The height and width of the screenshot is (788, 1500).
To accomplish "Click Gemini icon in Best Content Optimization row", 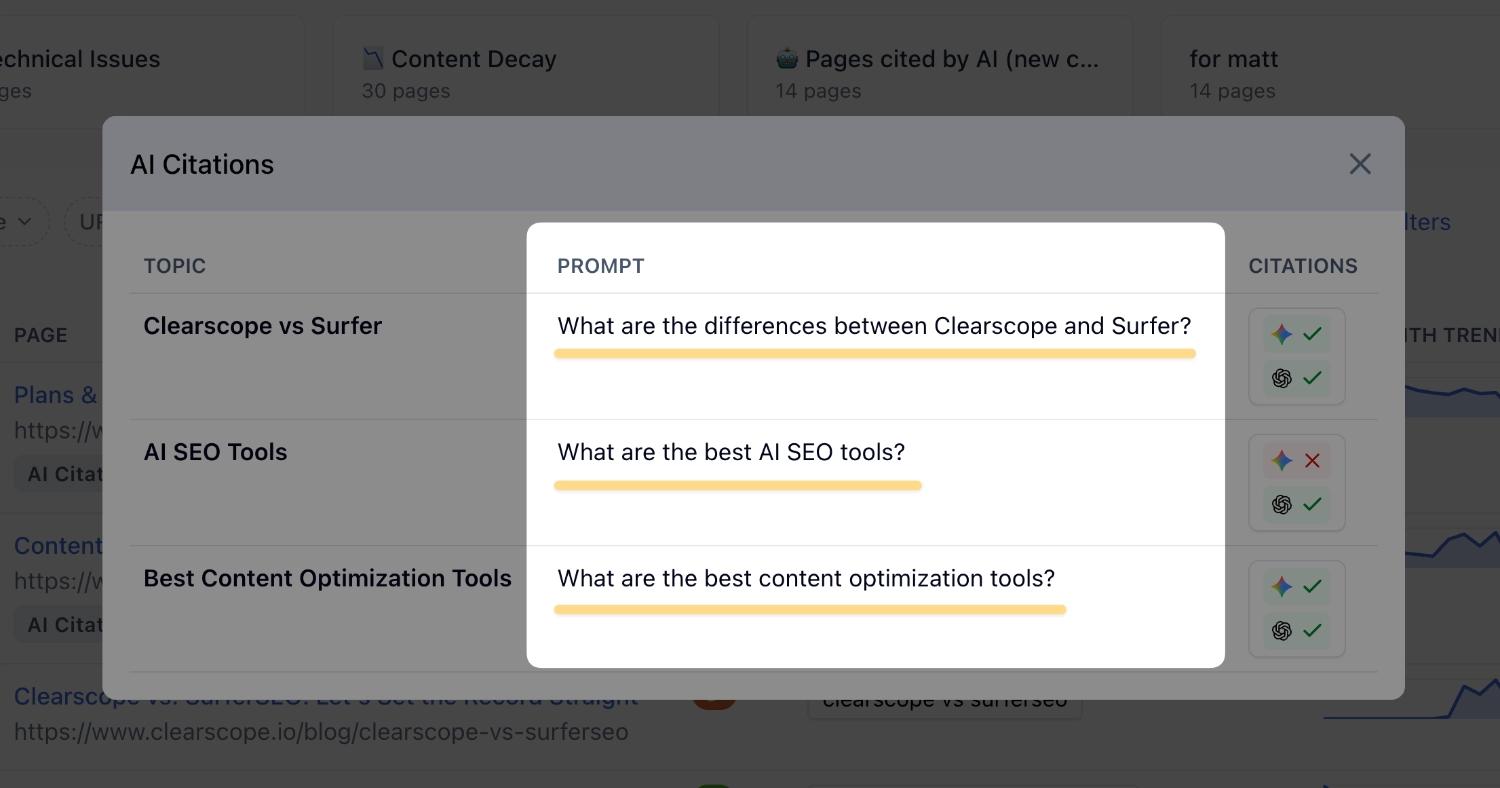I will [x=1281, y=586].
